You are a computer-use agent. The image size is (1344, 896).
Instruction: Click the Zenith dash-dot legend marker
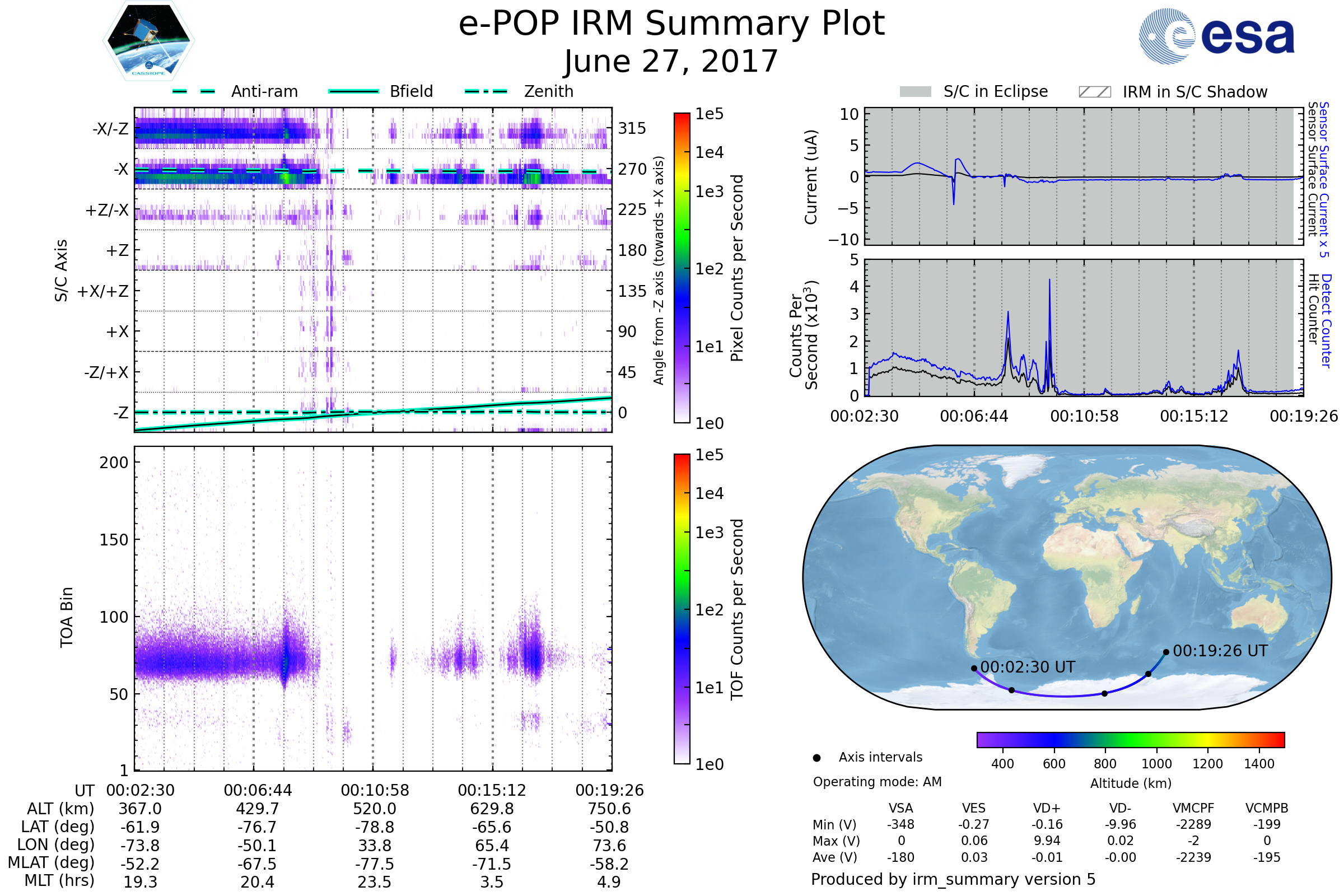[x=486, y=91]
